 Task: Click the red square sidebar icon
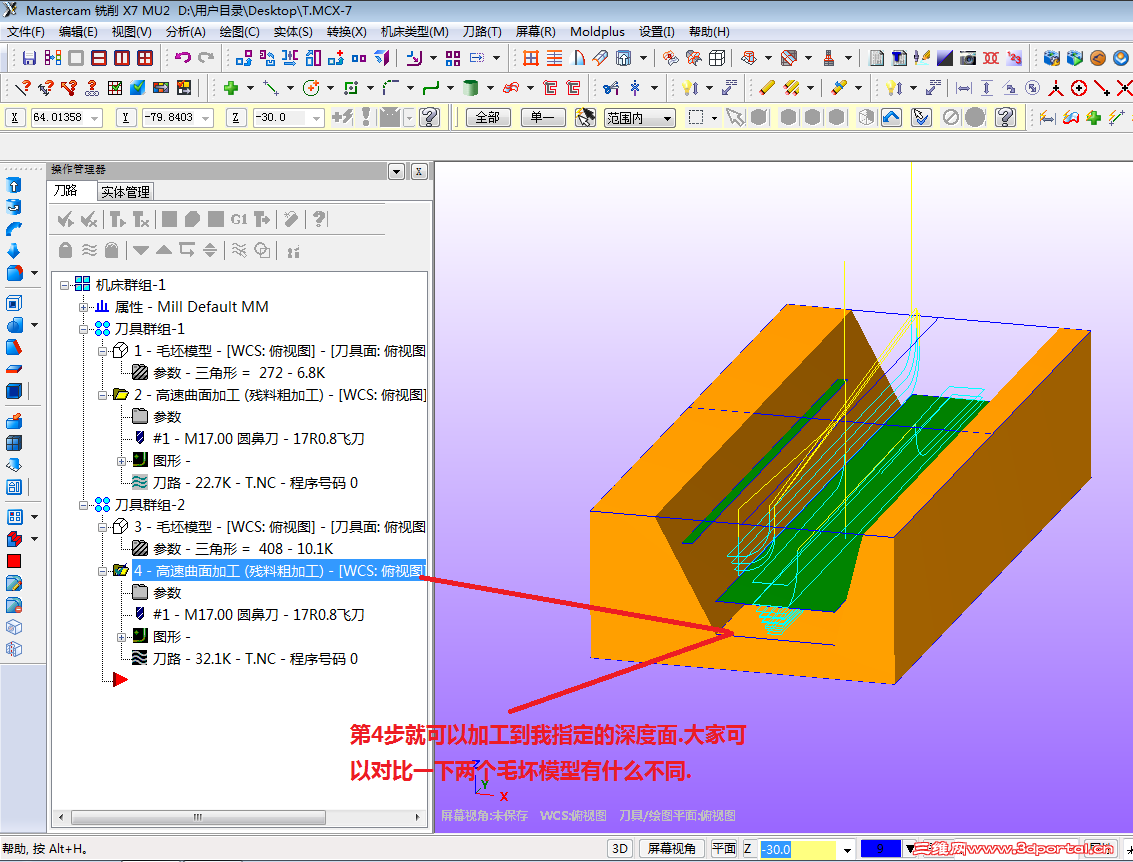tap(14, 561)
